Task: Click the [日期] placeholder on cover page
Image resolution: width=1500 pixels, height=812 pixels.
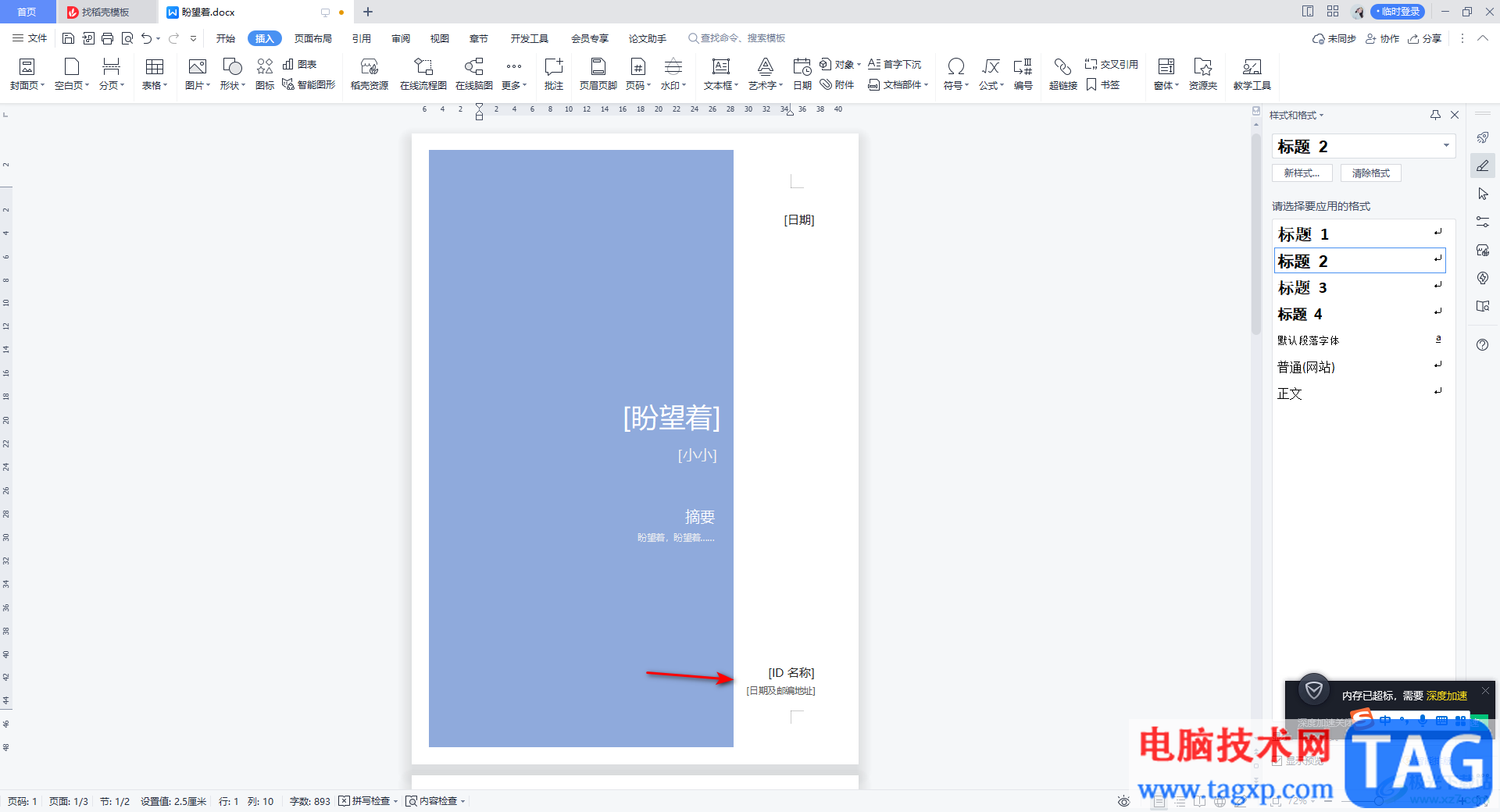Action: (x=799, y=220)
